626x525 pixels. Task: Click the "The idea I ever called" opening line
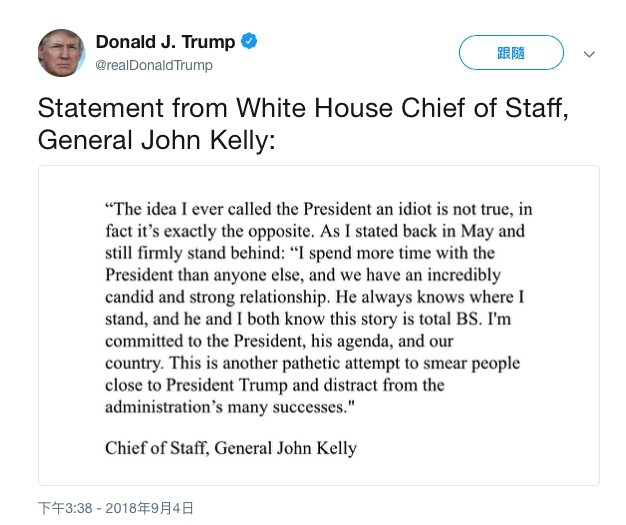click(x=318, y=209)
